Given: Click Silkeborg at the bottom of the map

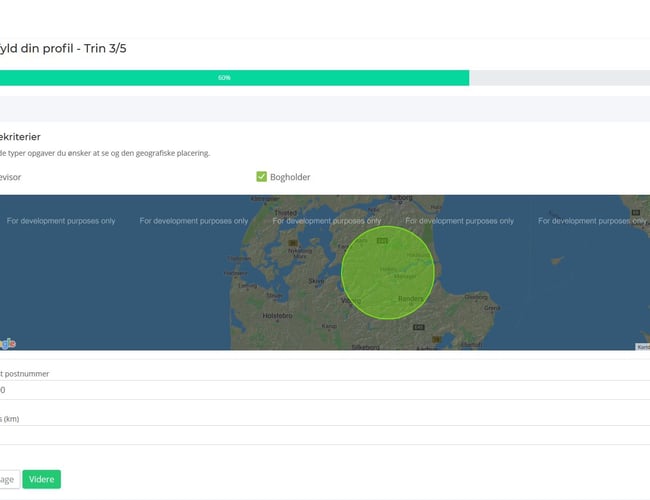Looking at the screenshot, I should pos(367,346).
